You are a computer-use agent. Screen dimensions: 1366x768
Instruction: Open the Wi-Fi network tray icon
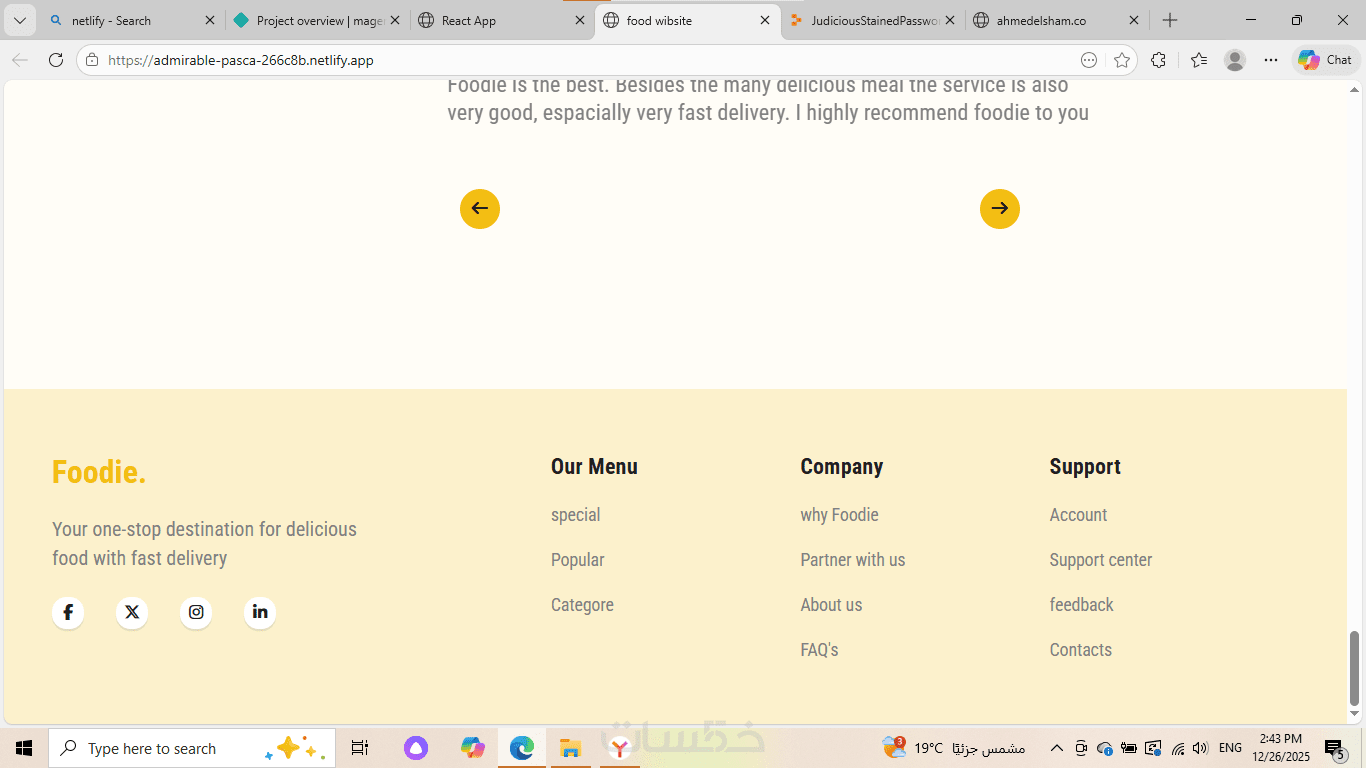click(1178, 748)
